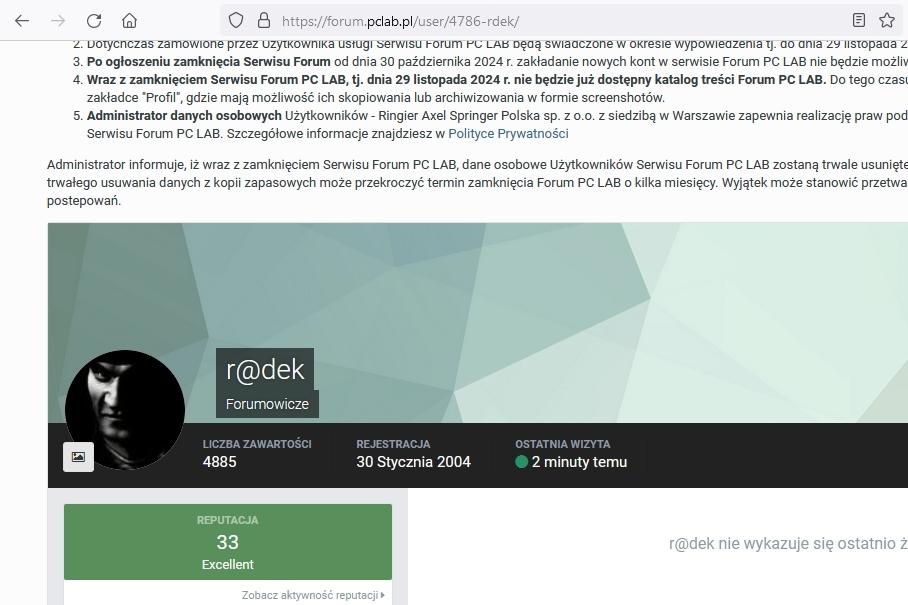Go back to the previous page

22,20
